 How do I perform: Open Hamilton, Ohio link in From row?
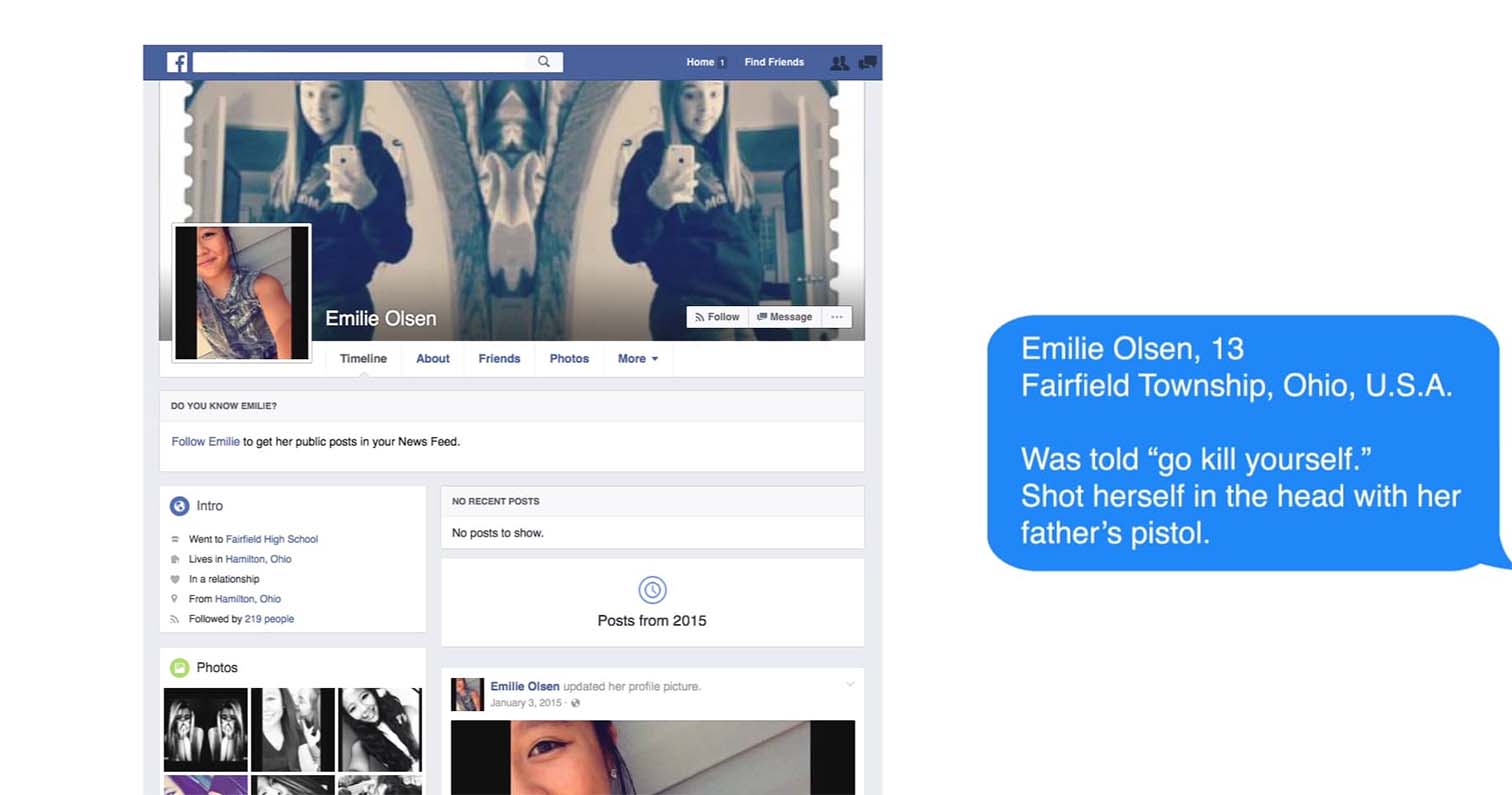pos(248,599)
